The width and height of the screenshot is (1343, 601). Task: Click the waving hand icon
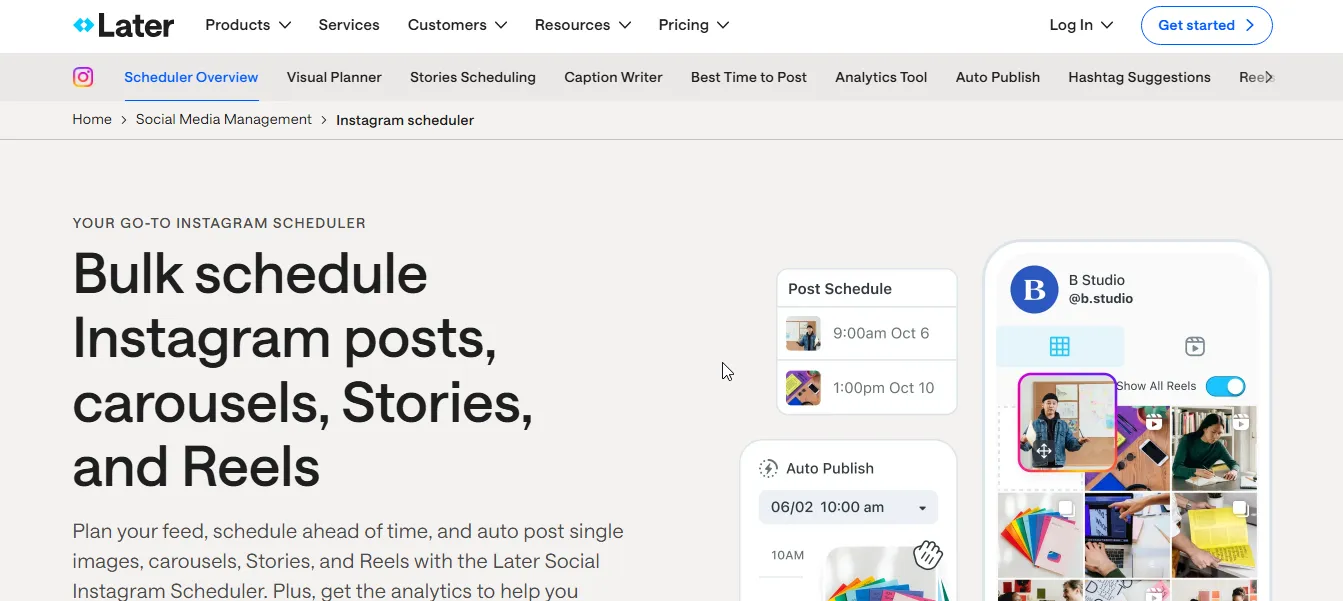(x=928, y=554)
